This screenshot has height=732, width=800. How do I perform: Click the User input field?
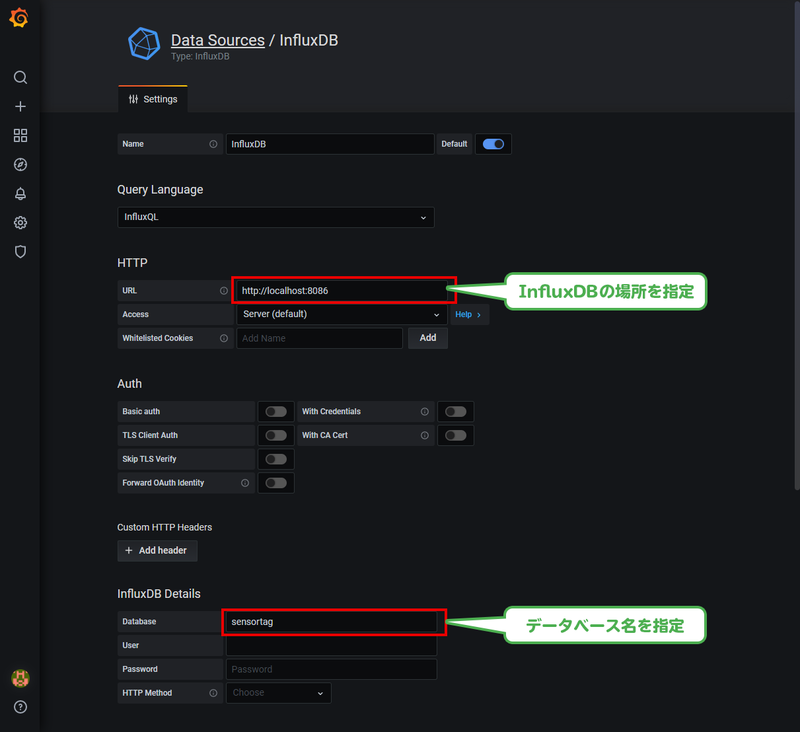tap(332, 645)
